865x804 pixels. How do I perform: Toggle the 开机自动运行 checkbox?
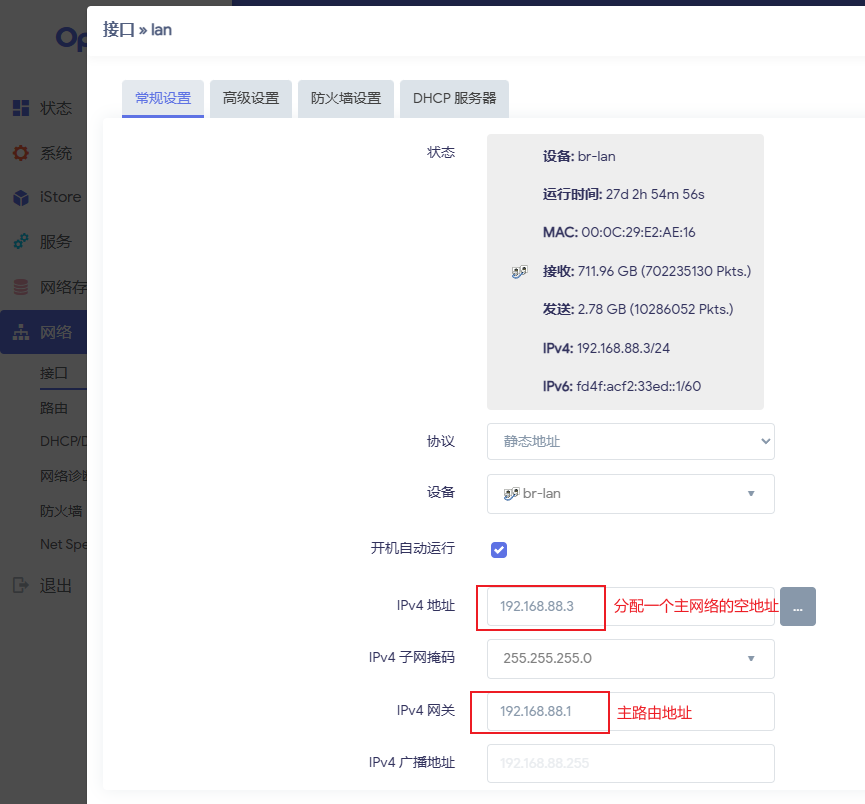(499, 549)
